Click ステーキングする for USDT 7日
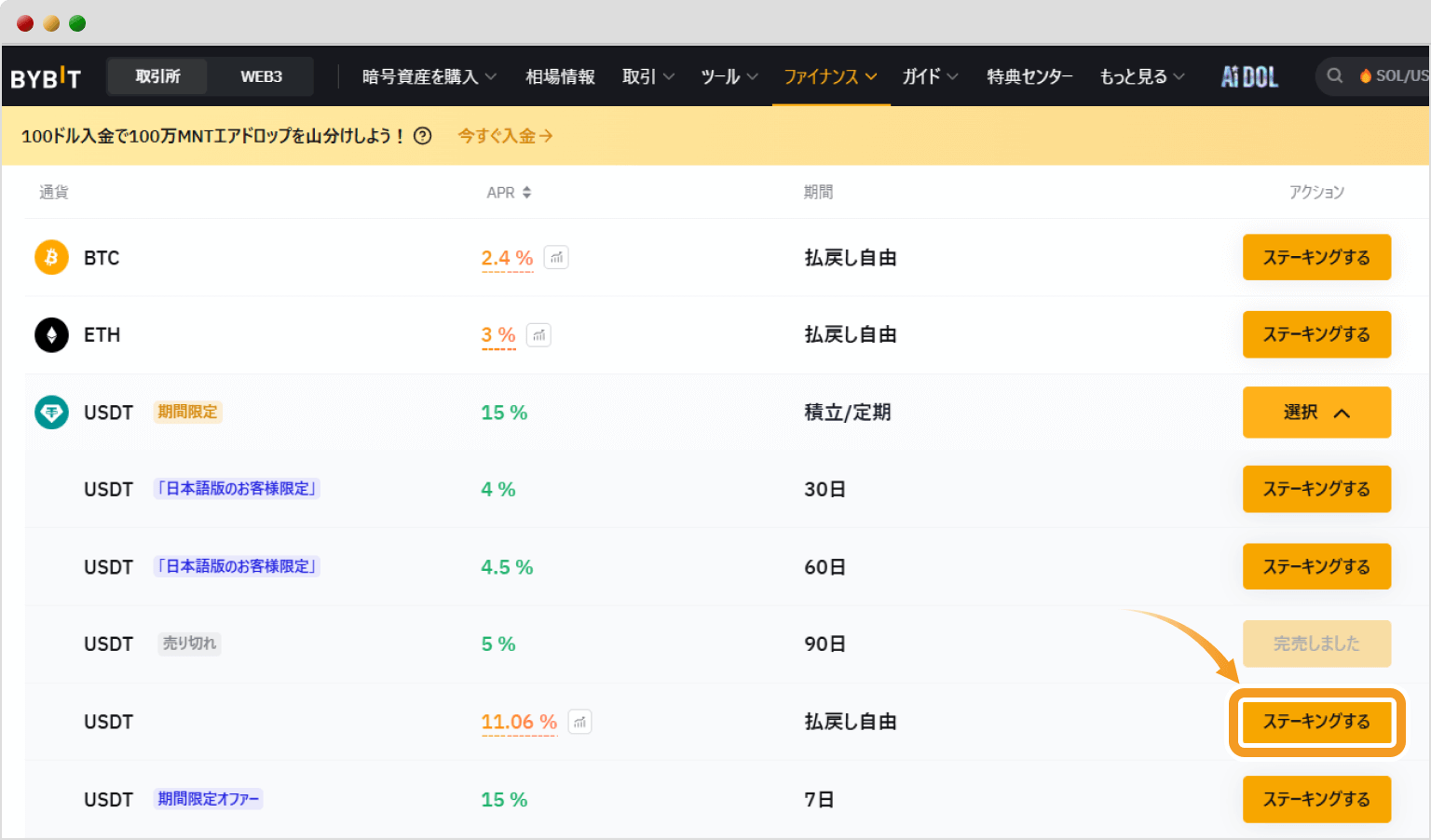Viewport: 1431px width, 840px height. pyautogui.click(x=1316, y=799)
